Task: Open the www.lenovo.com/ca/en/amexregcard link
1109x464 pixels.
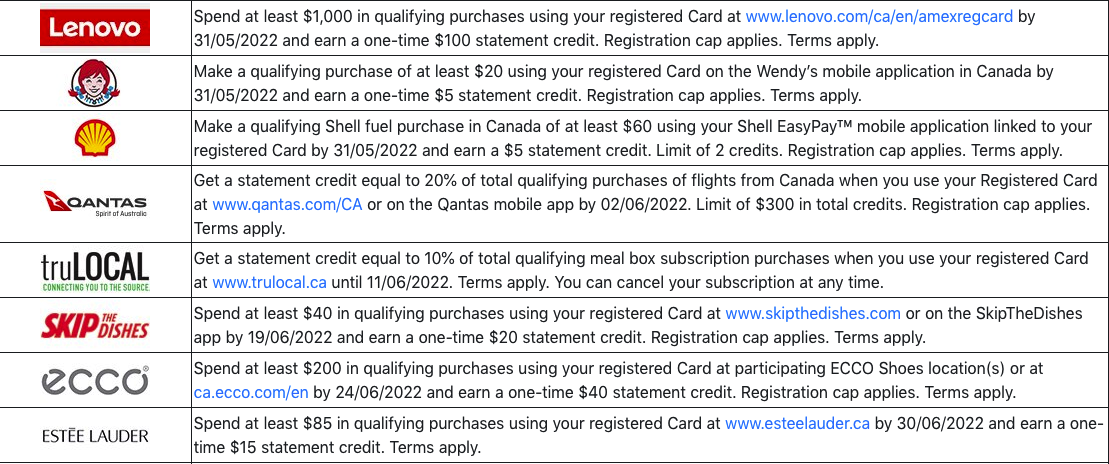Action: coord(879,16)
